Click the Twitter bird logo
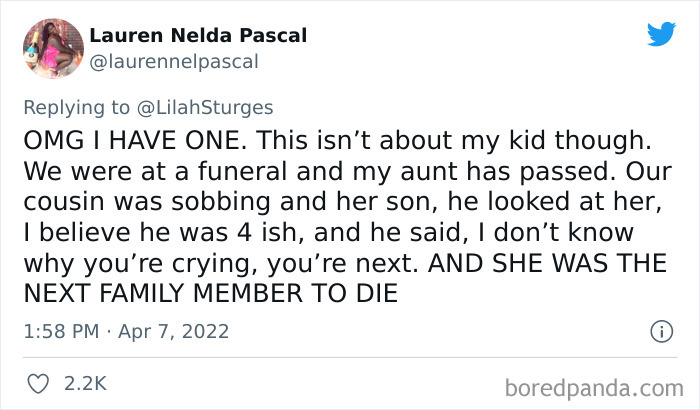 tap(661, 35)
